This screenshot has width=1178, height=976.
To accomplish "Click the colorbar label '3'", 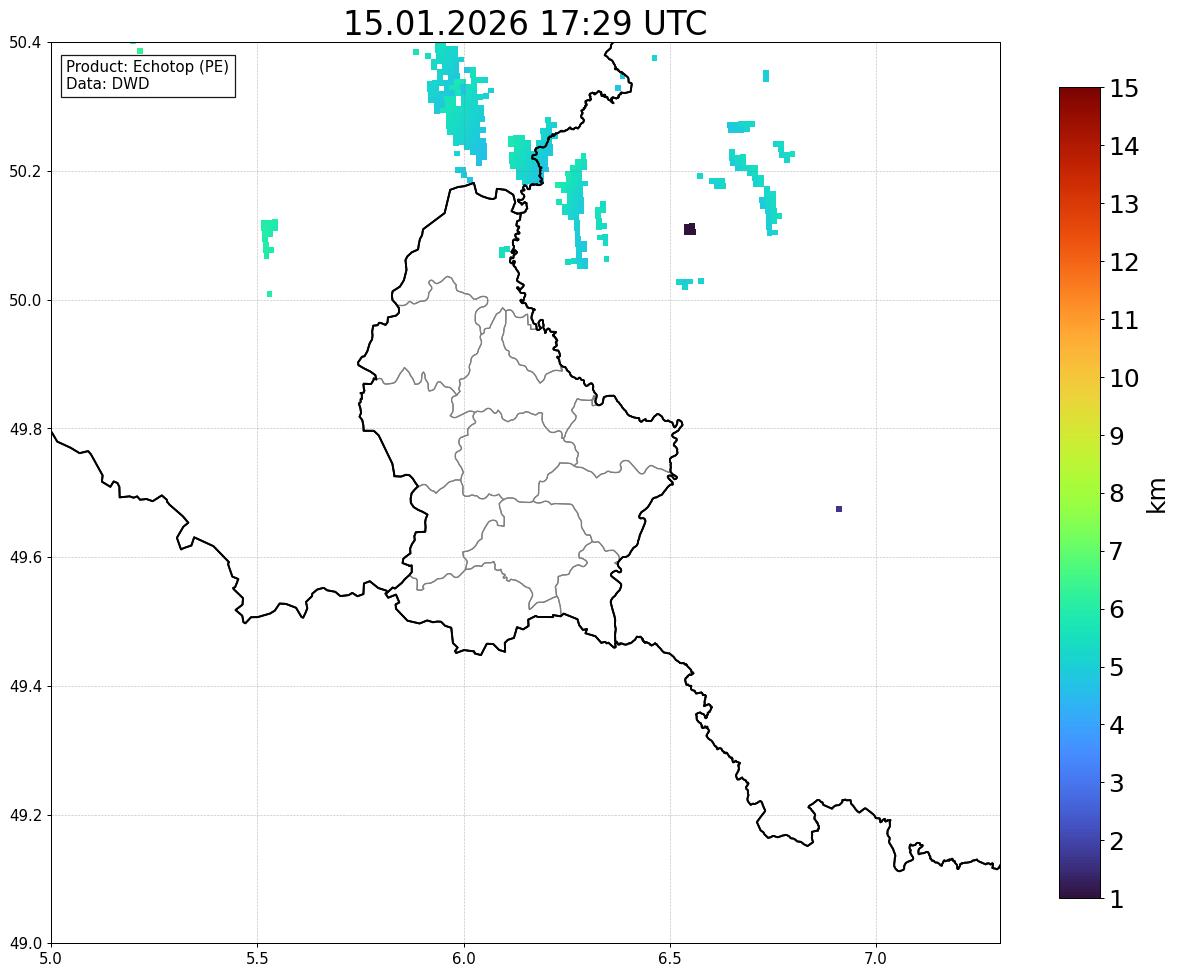I will pos(1117,783).
